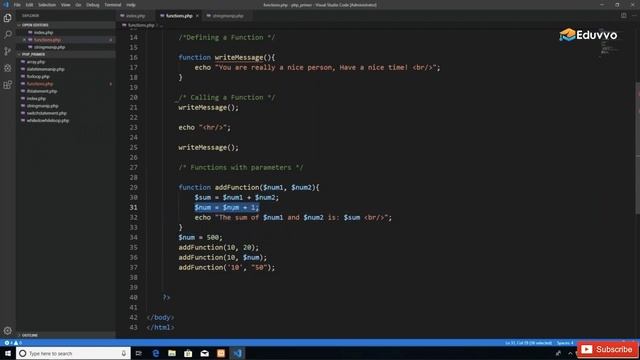This screenshot has width=640, height=360.
Task: Click the closing '</body>' tag on line 42
Action: 160,317
